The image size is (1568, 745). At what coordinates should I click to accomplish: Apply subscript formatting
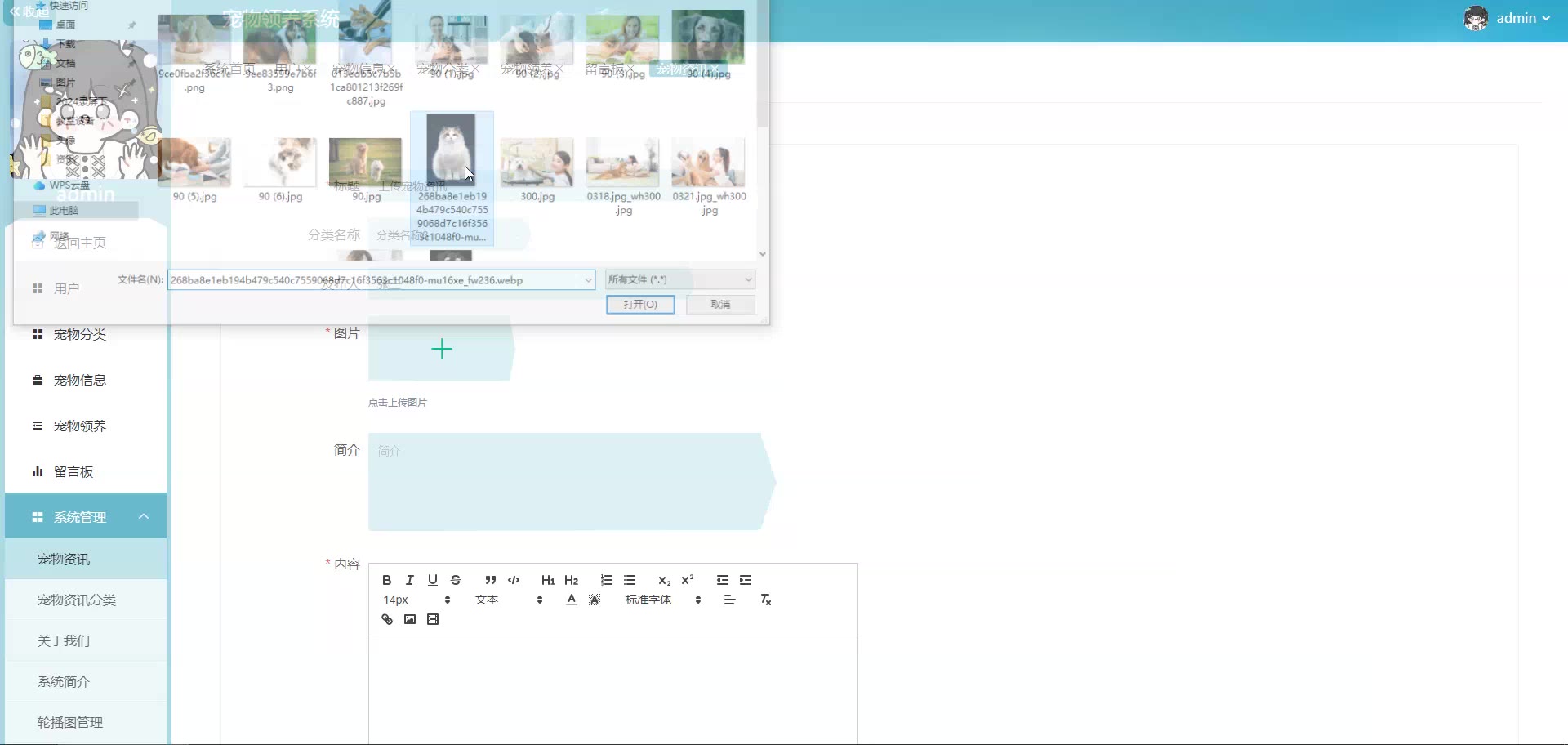click(664, 580)
